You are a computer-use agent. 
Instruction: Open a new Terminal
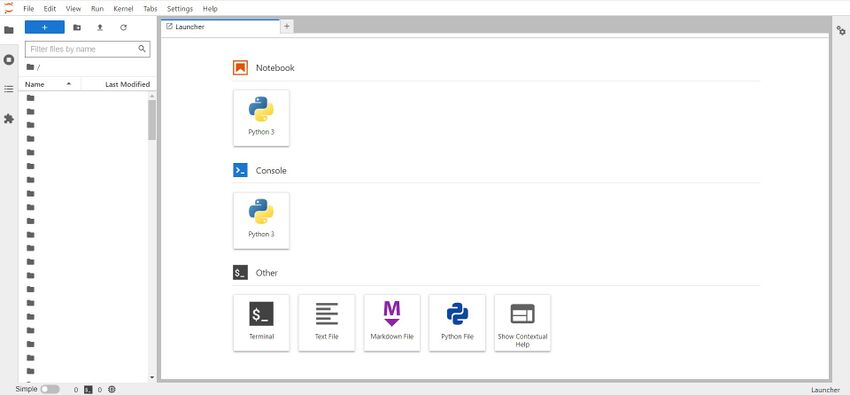coord(261,323)
